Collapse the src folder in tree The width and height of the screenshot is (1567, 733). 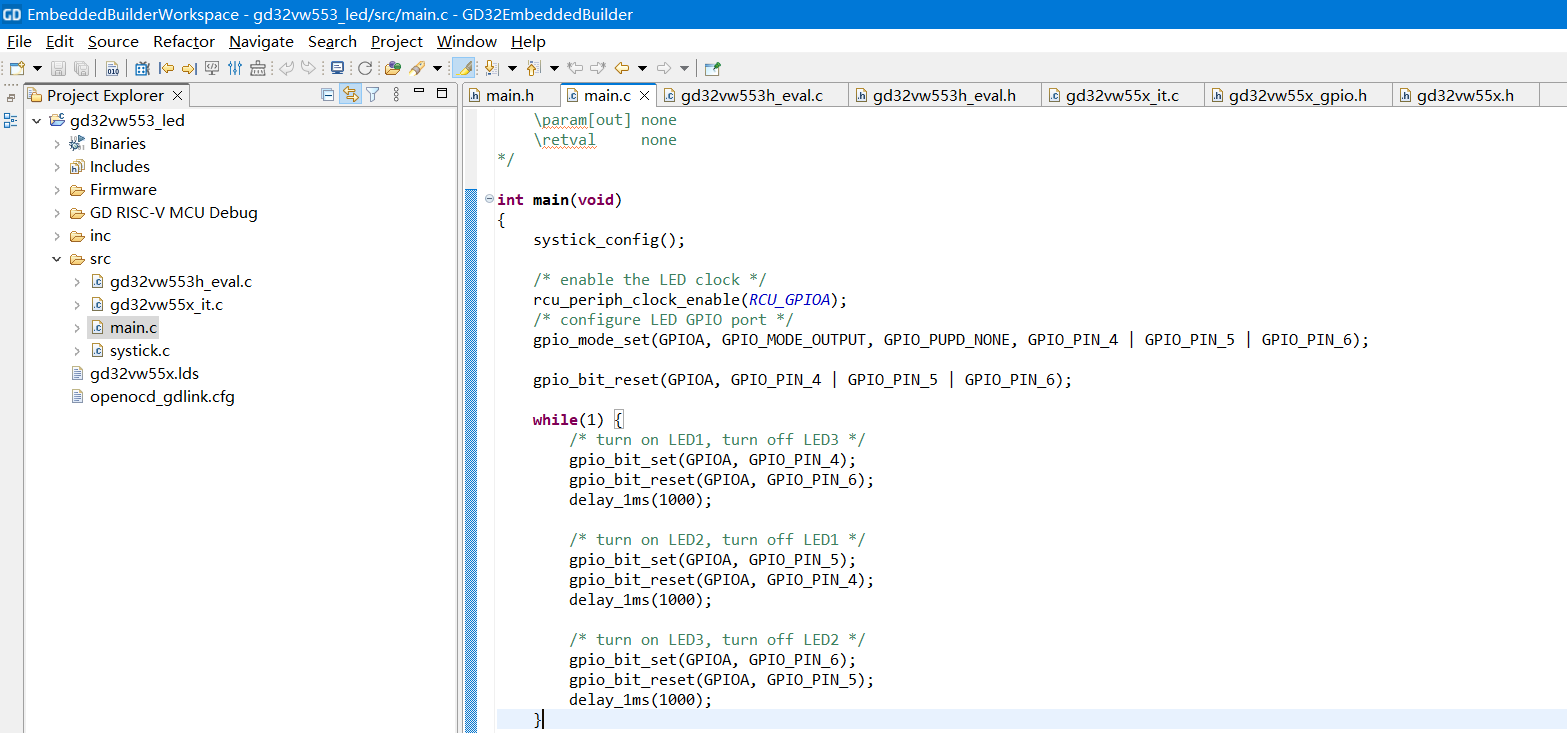click(x=57, y=259)
